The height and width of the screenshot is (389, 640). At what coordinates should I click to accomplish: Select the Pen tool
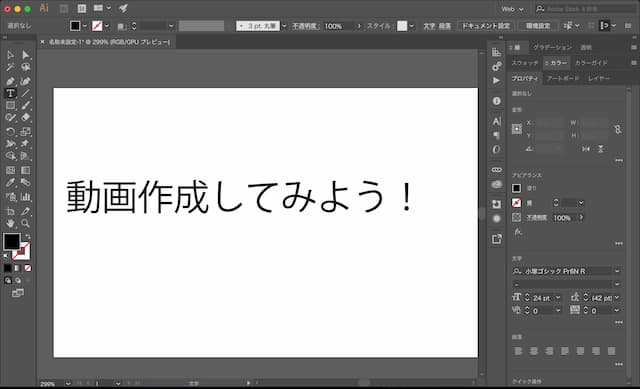[x=10, y=81]
